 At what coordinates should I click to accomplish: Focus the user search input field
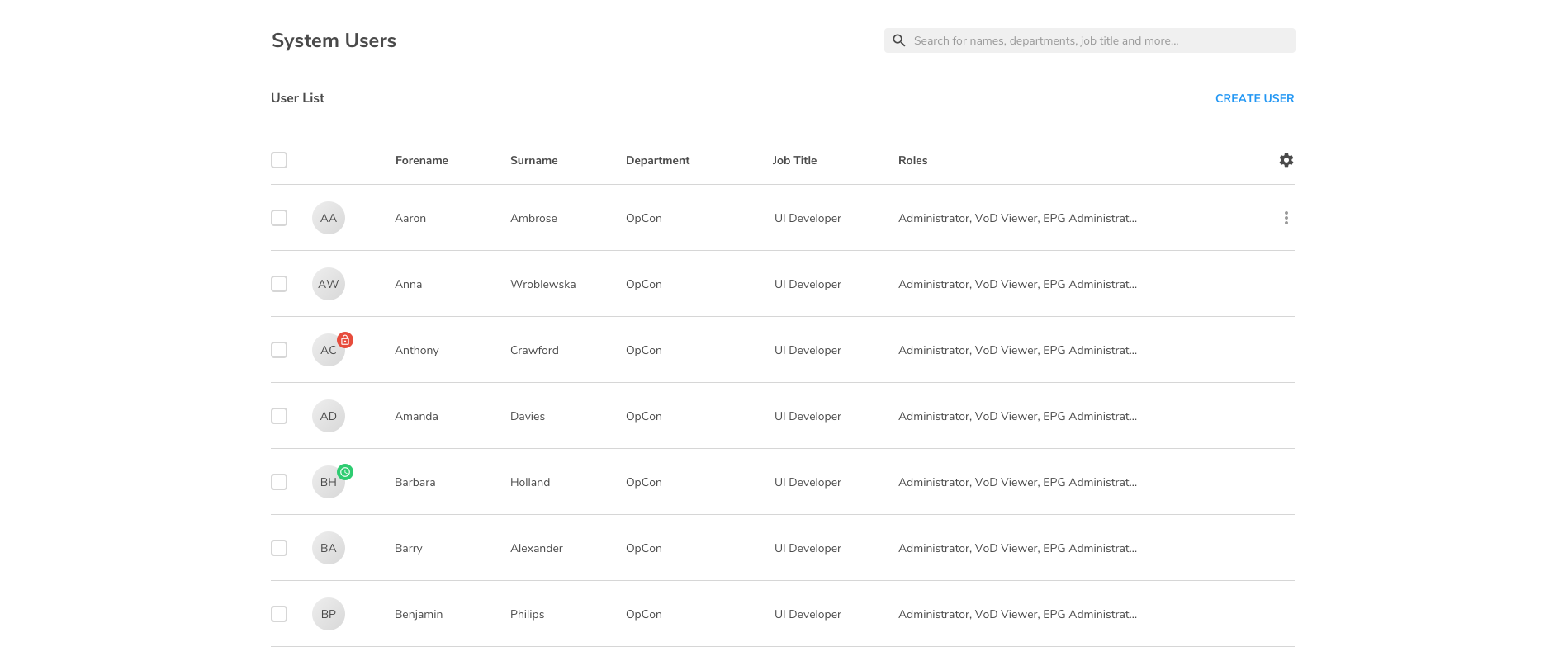coord(1098,40)
